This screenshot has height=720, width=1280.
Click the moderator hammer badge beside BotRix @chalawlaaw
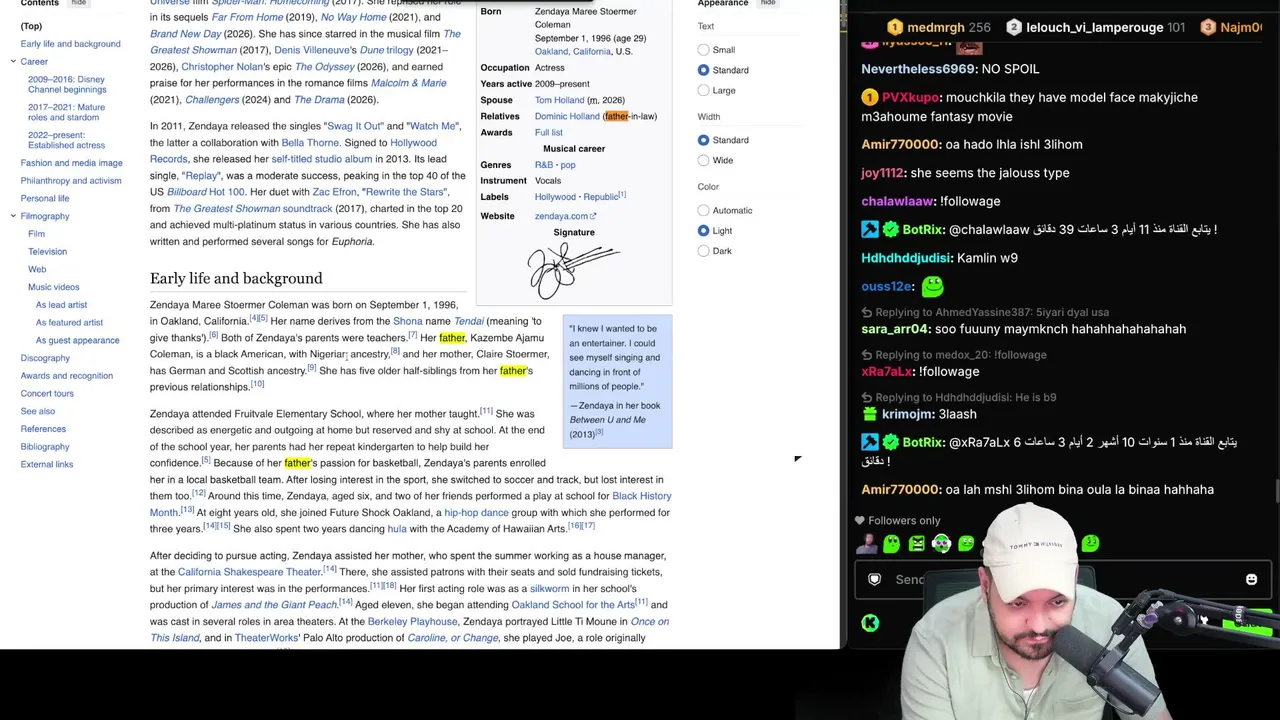pos(870,230)
